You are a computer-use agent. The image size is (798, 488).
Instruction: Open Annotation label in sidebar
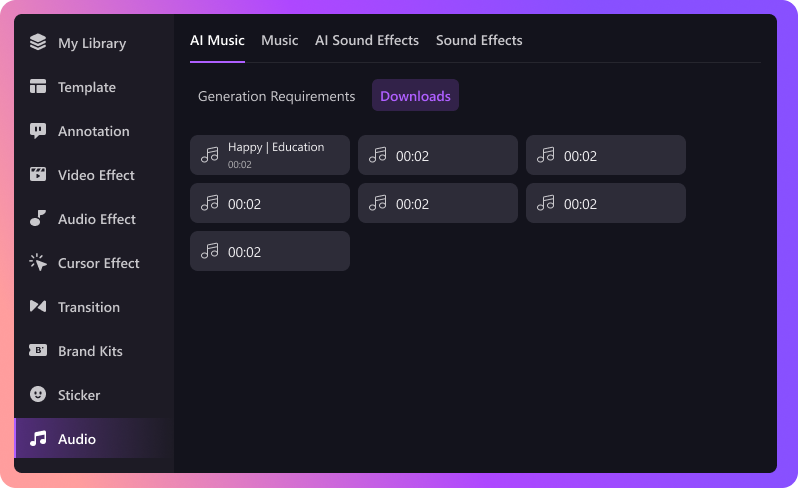point(94,131)
